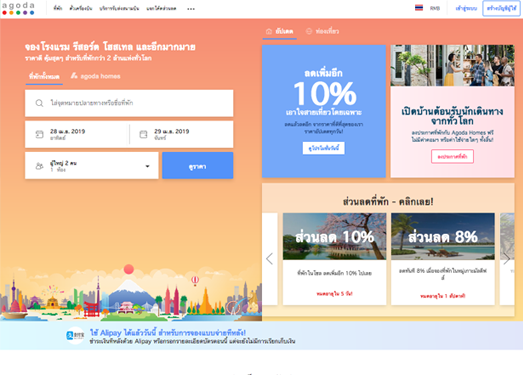Click the blue search prices button

click(197, 165)
